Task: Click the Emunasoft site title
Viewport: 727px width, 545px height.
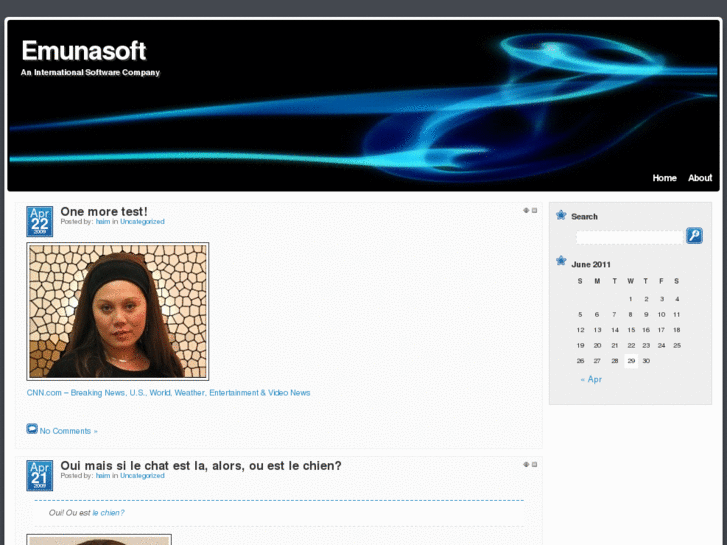Action: click(84, 51)
